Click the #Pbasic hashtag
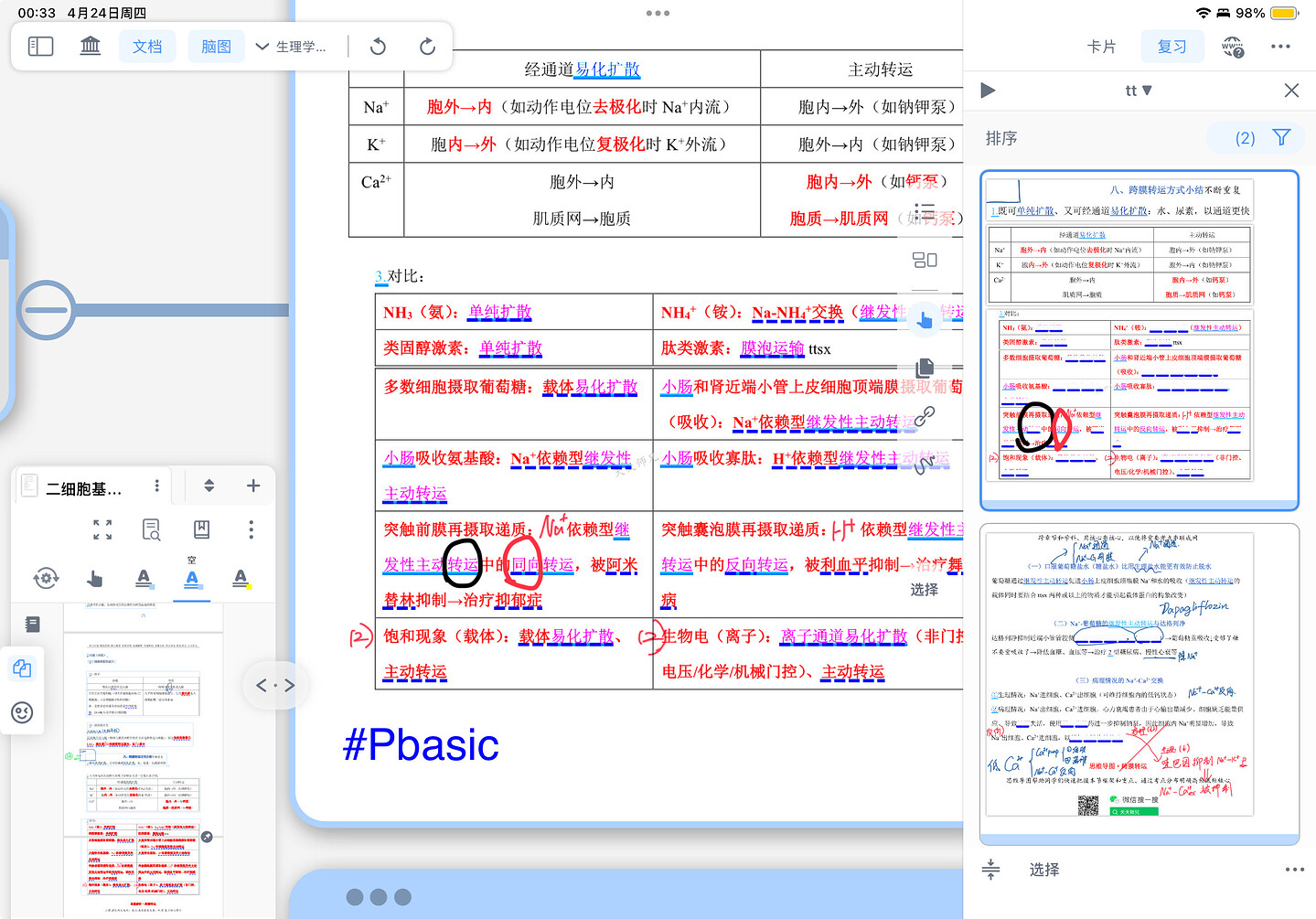1316x919 pixels. 421,745
